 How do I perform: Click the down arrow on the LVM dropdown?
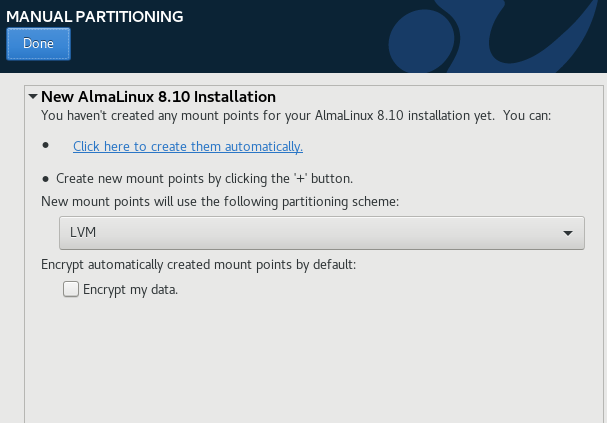click(x=567, y=233)
